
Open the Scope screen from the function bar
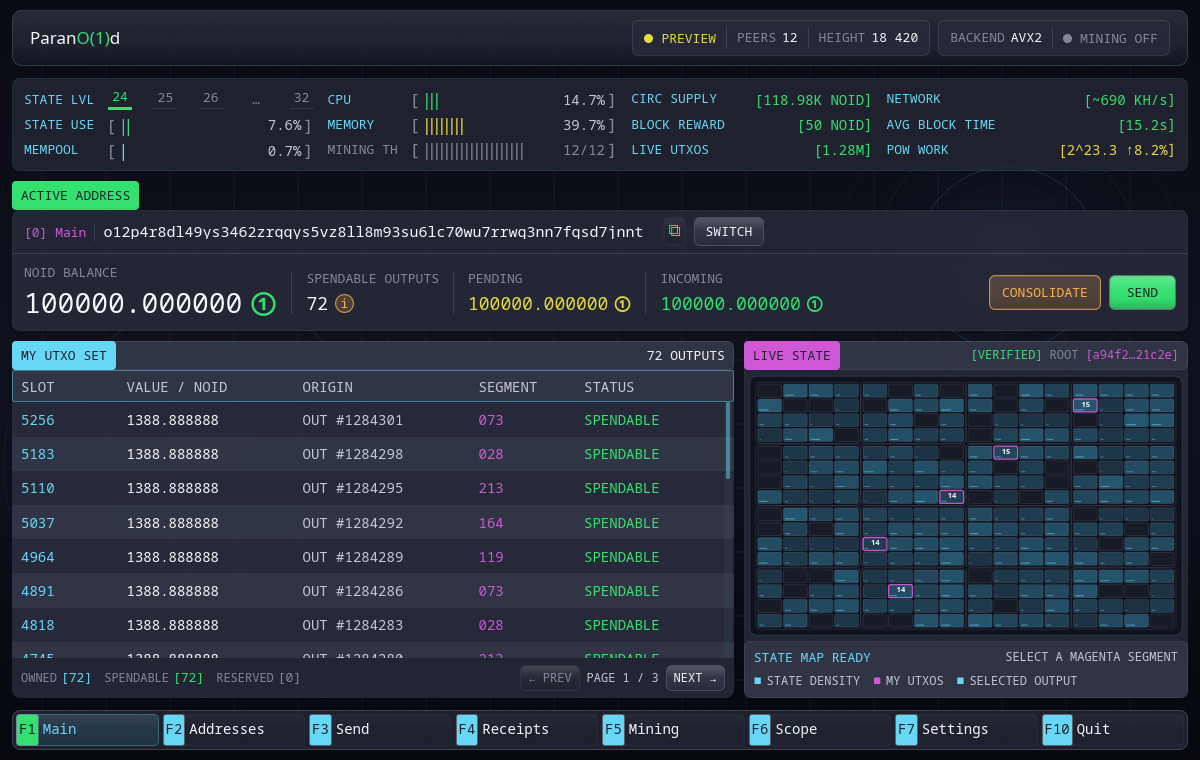818,729
